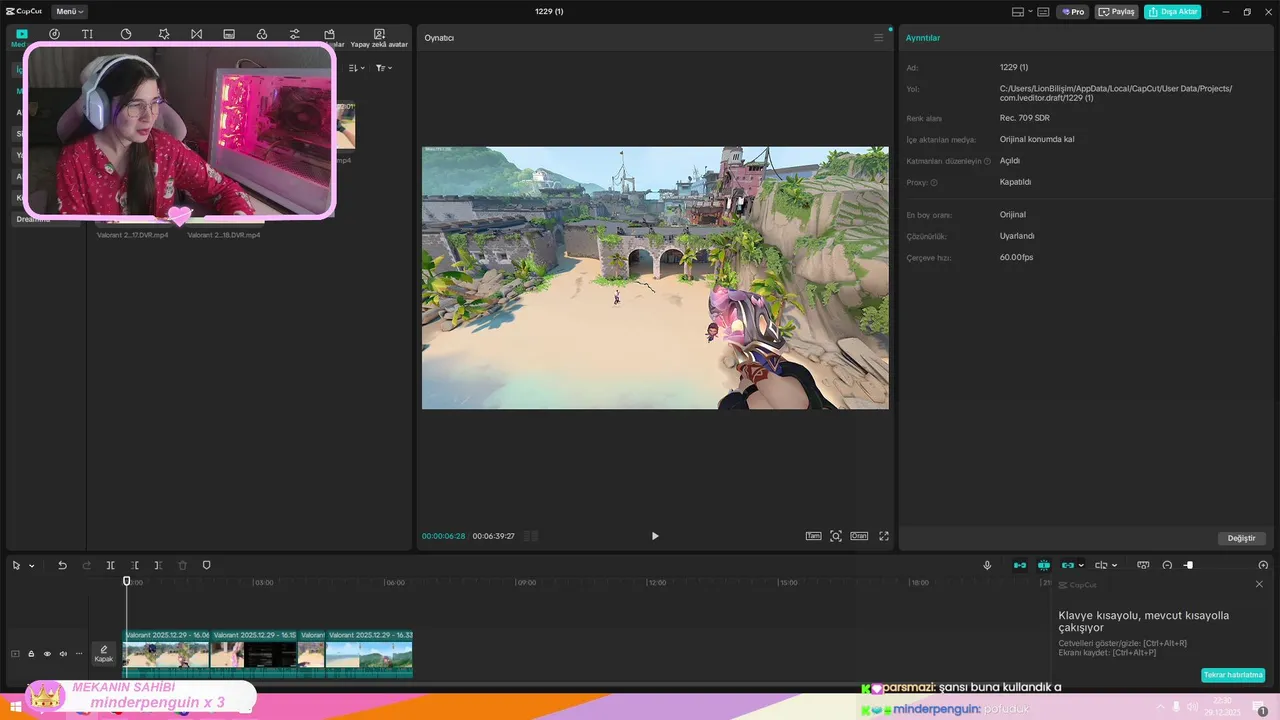The width and height of the screenshot is (1280, 720).
Task: Open the Yapay zekâ avatar tab
Action: (x=379, y=38)
